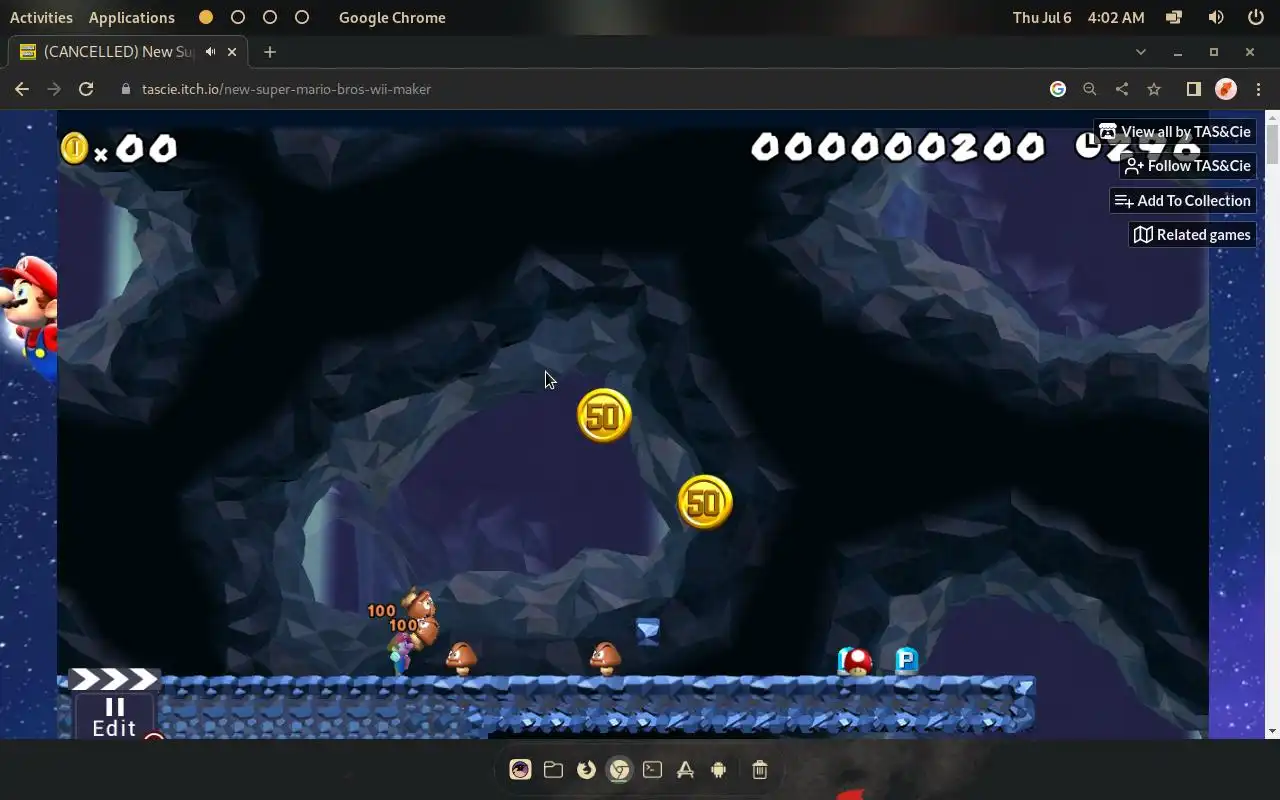Click the Goomba nearest the 50 coins
This screenshot has height=800, width=1280.
pyautogui.click(x=605, y=659)
